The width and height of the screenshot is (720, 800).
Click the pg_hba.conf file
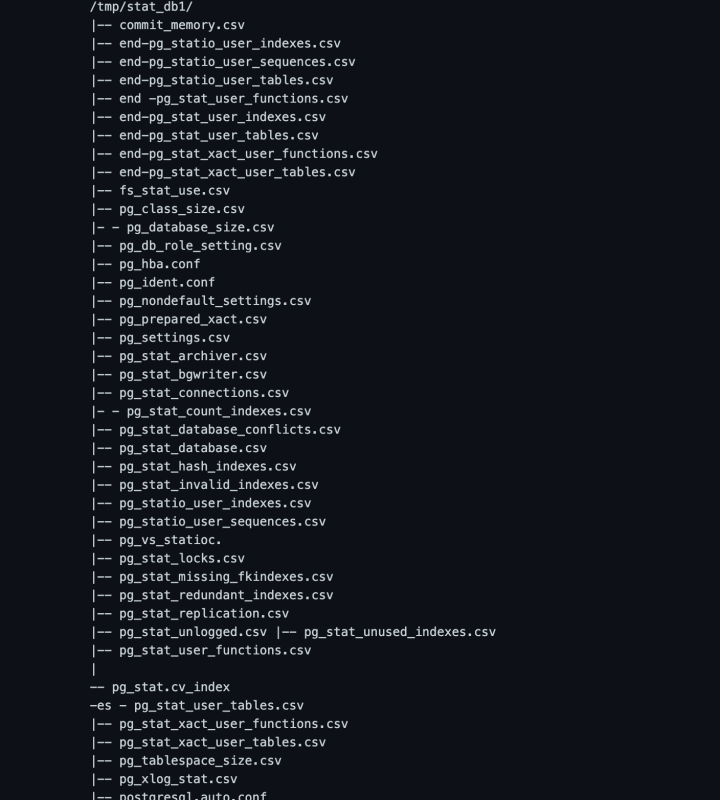[159, 264]
